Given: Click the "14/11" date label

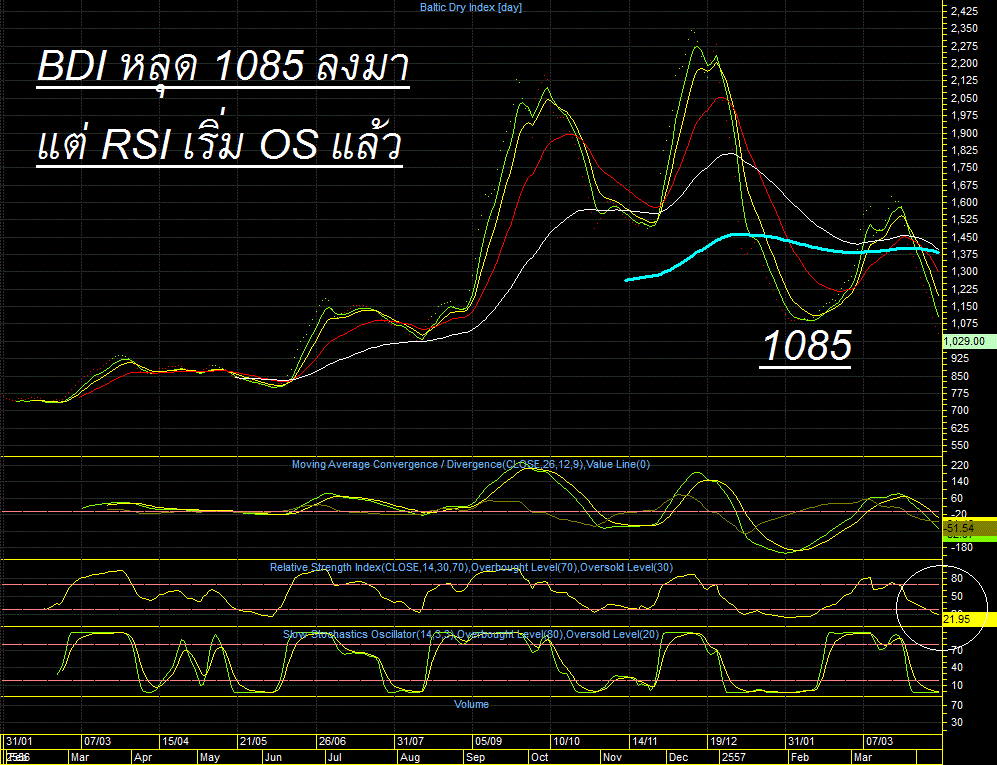Looking at the screenshot, I should (645, 741).
